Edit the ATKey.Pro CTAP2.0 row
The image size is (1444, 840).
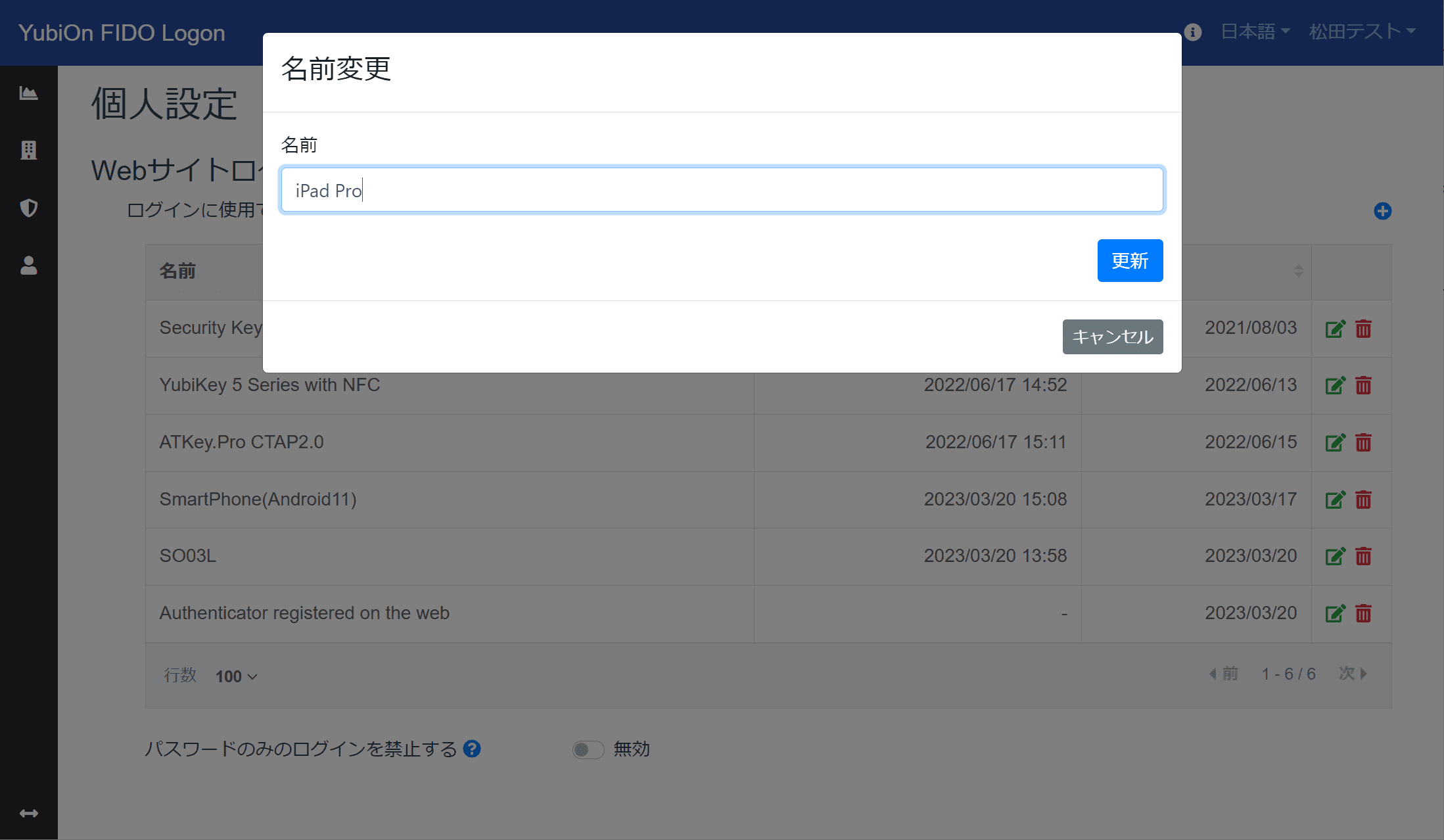1335,442
